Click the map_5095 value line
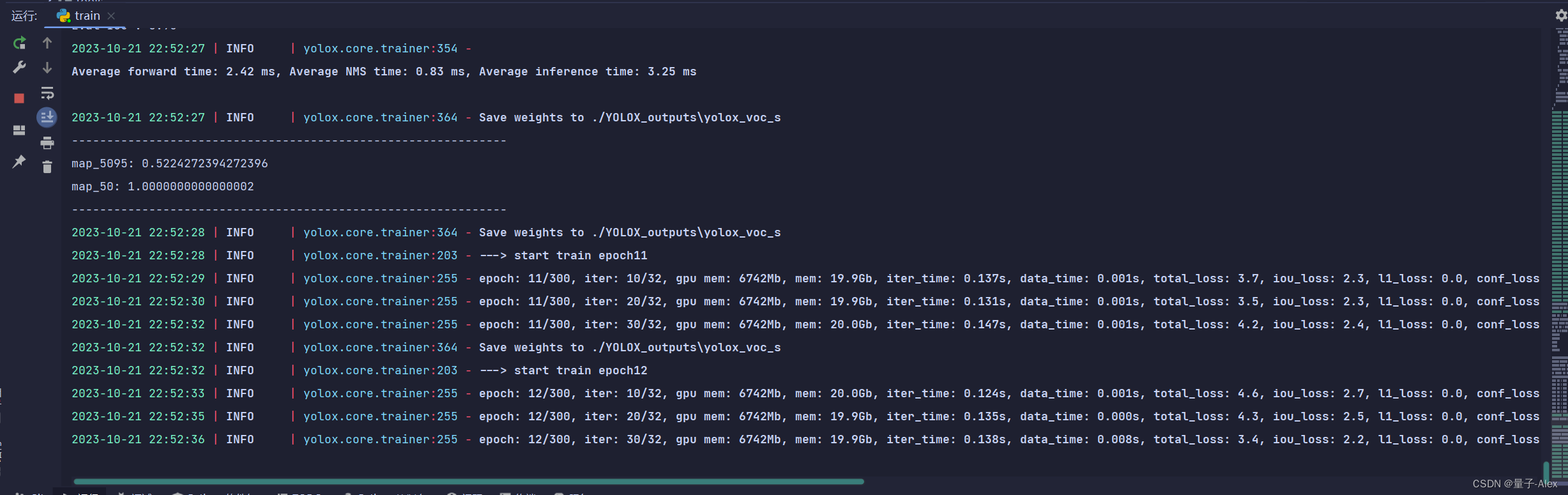1568x495 pixels. [x=169, y=164]
